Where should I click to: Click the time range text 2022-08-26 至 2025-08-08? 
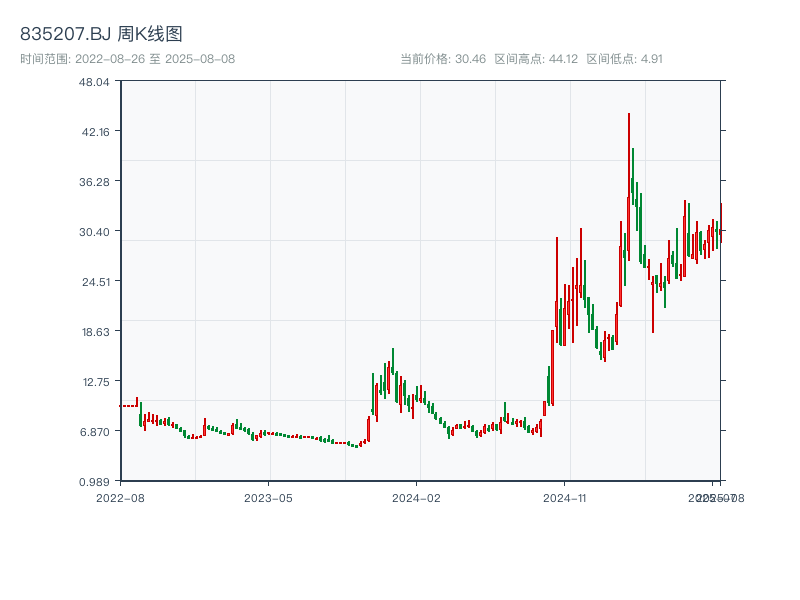pyautogui.click(x=155, y=59)
